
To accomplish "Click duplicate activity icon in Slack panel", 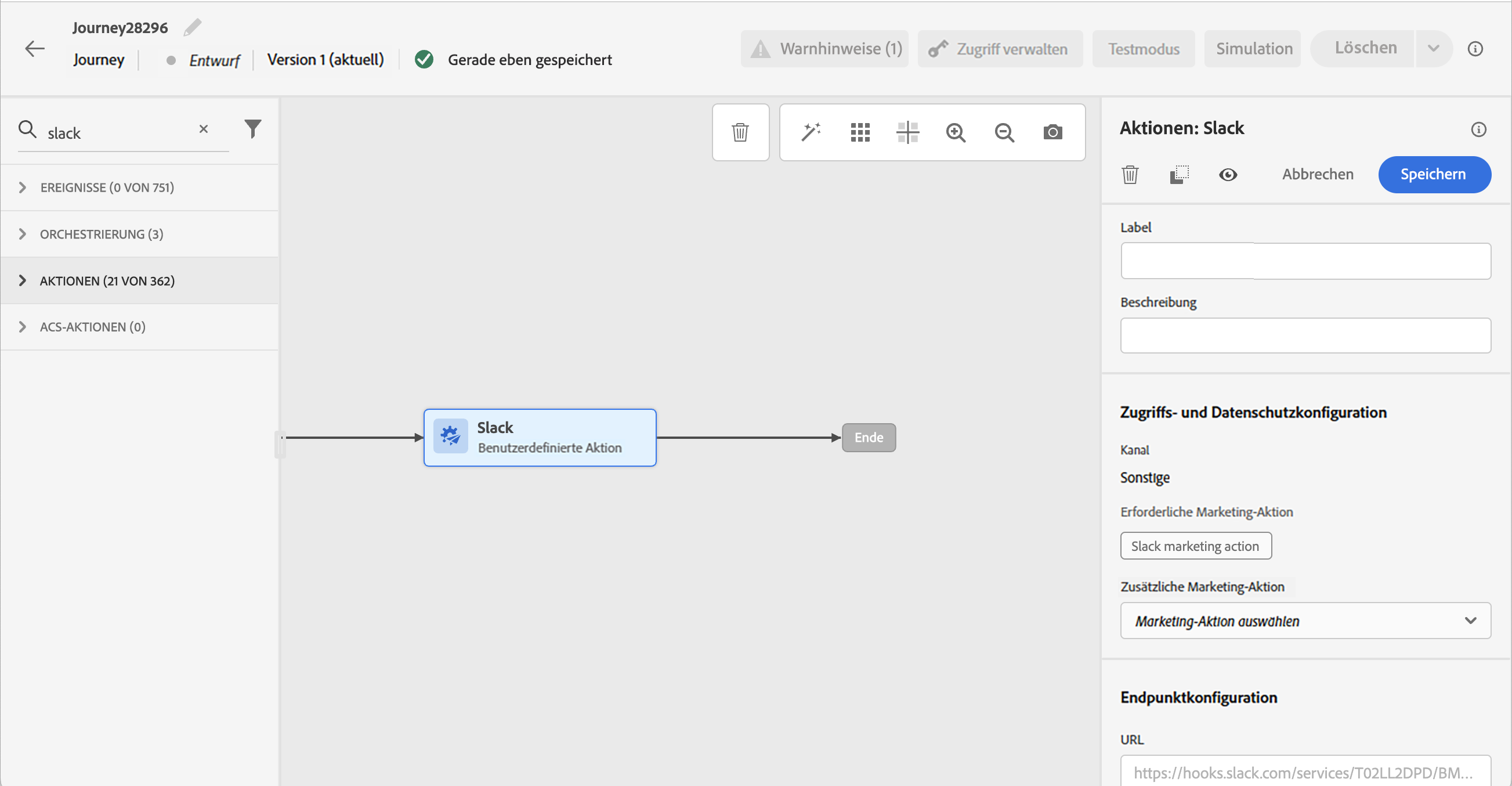I will (1179, 175).
